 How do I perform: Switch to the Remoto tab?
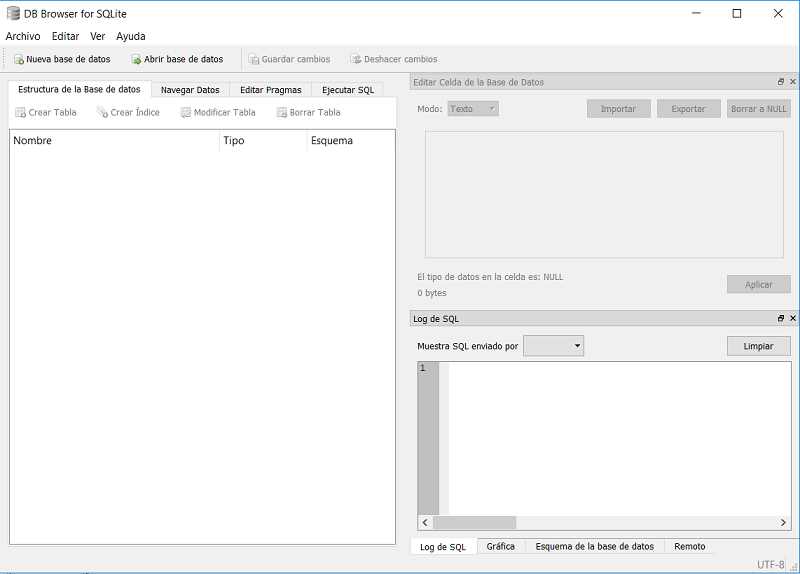pyautogui.click(x=689, y=546)
